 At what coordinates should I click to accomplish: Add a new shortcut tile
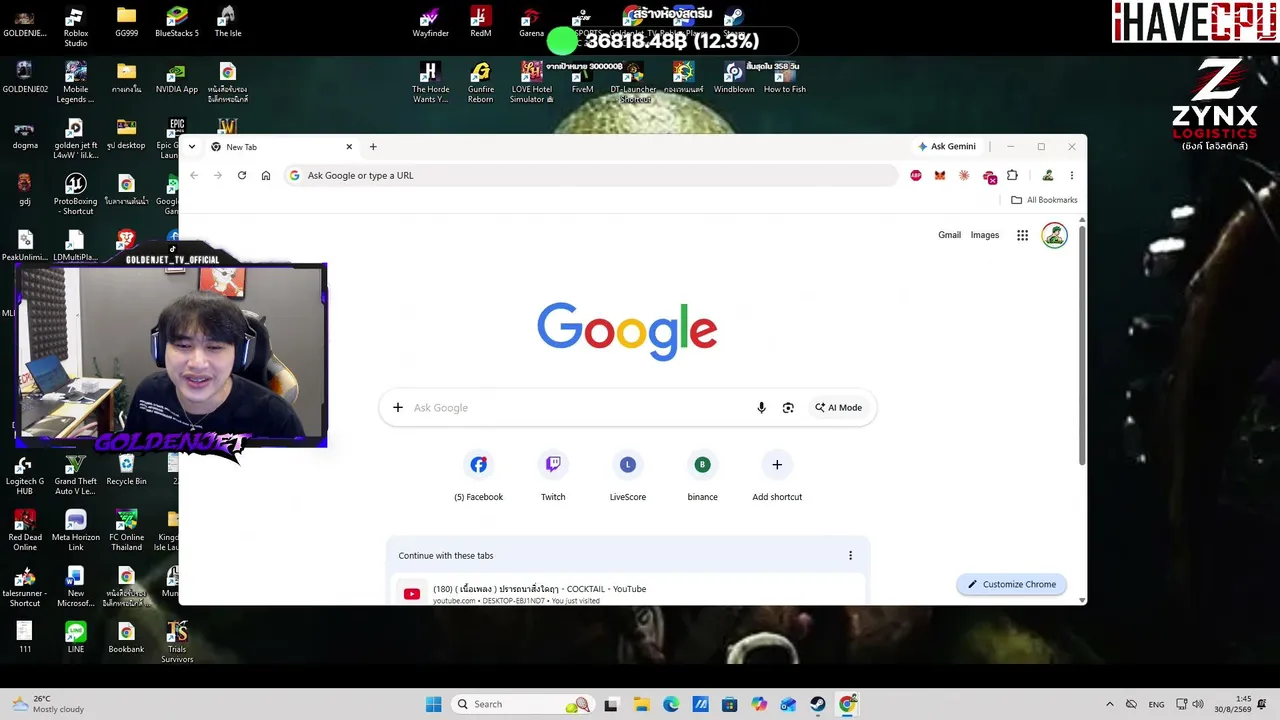[x=777, y=476]
